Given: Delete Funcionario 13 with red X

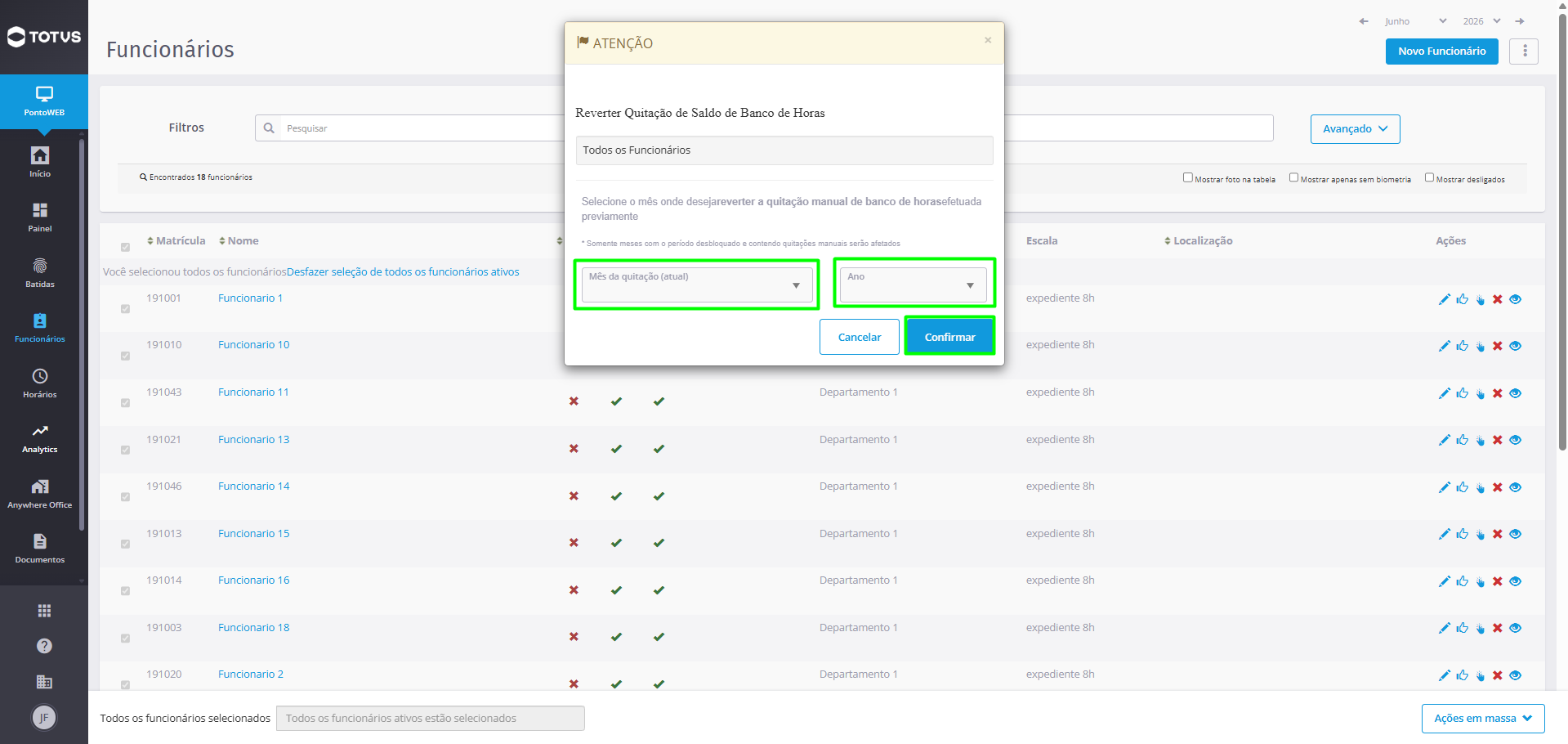Looking at the screenshot, I should (x=1497, y=440).
